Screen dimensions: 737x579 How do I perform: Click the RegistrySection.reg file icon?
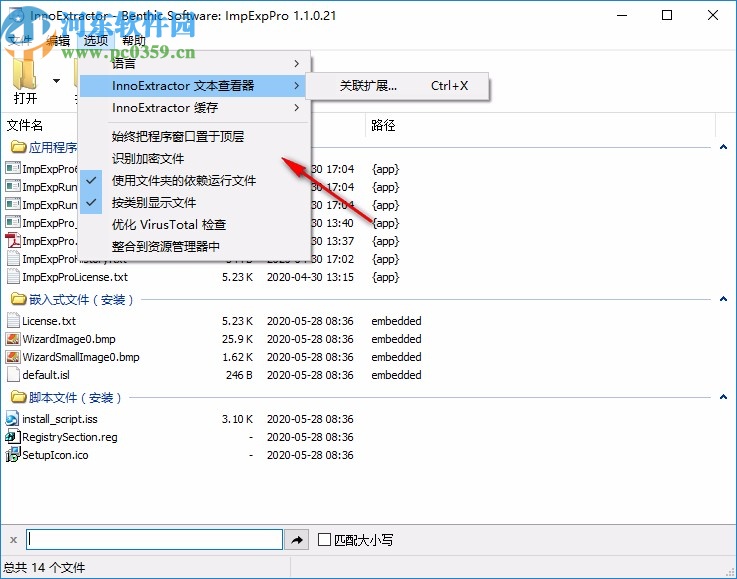[x=13, y=437]
